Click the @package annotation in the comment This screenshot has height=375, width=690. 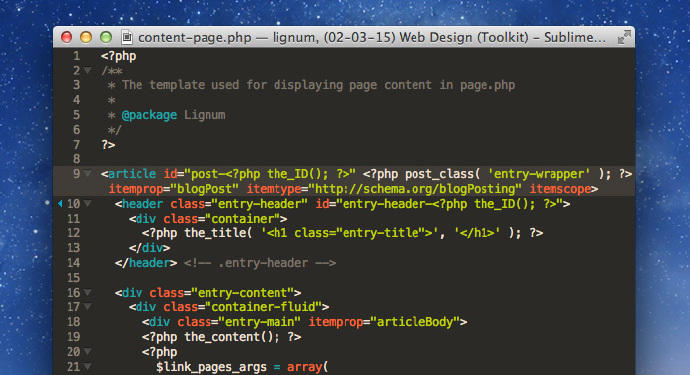(149, 115)
